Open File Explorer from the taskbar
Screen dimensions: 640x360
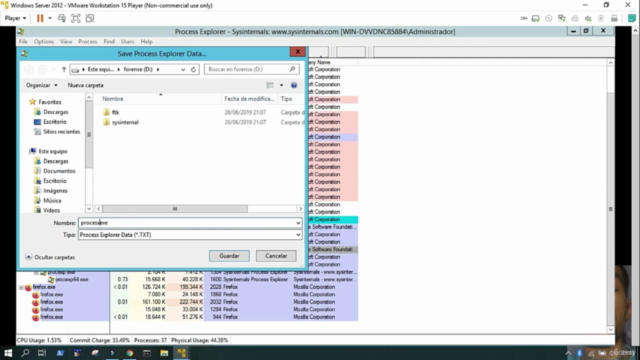(164, 353)
